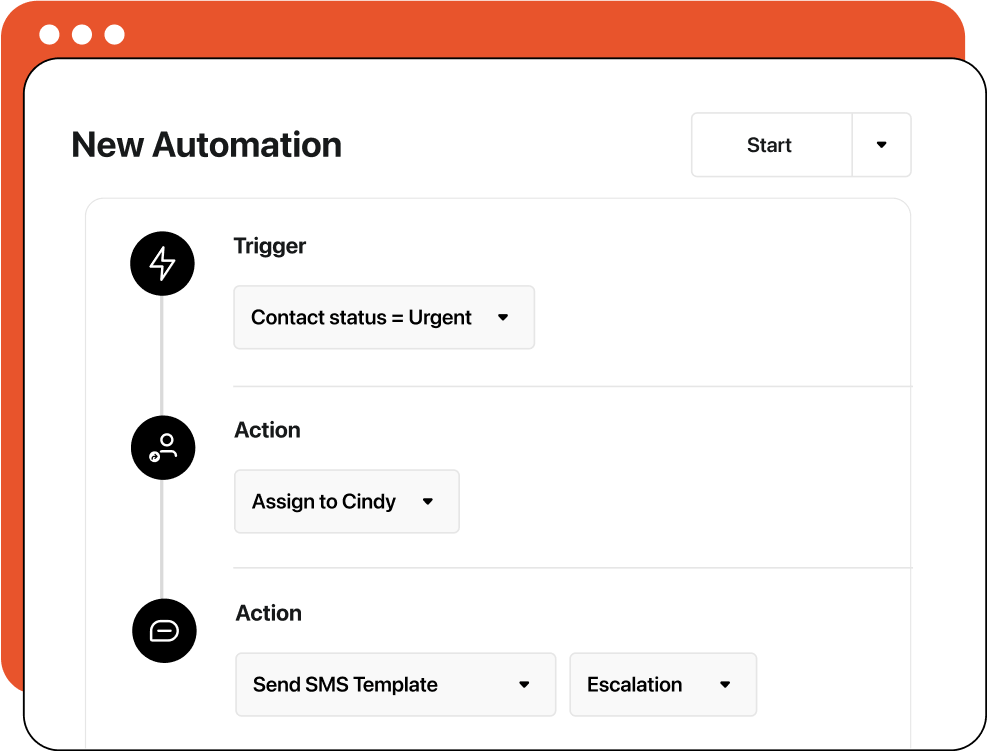Click the first white window dot

pyautogui.click(x=49, y=34)
